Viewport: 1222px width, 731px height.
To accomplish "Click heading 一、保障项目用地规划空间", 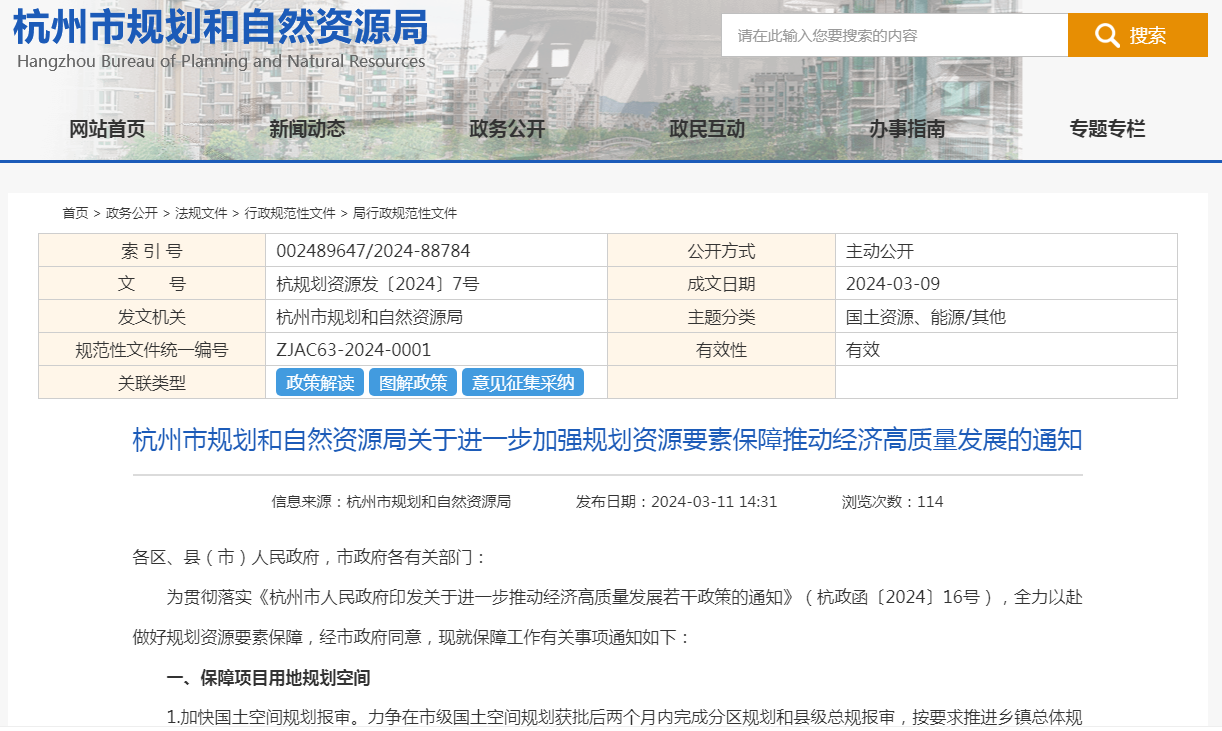I will coord(268,678).
